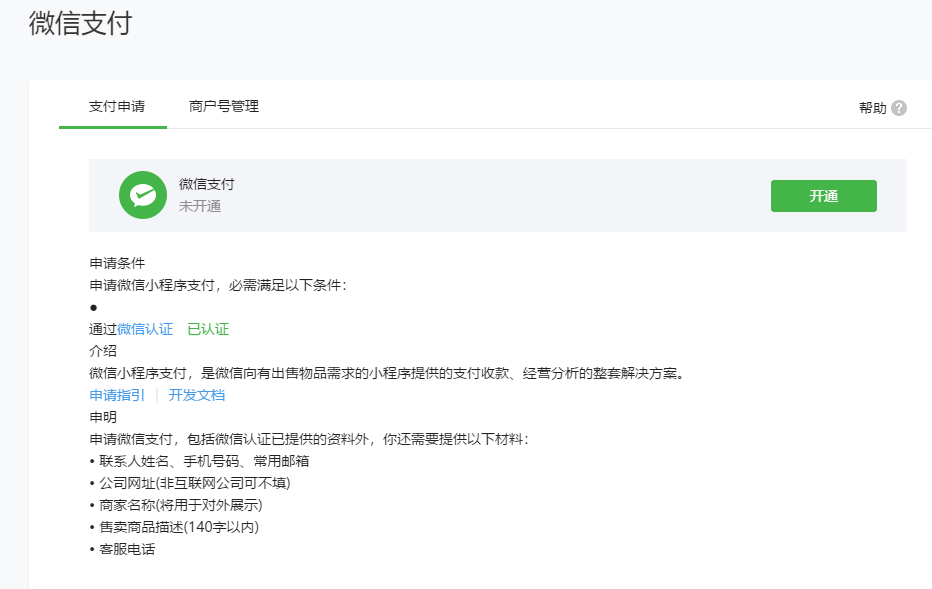Click the 未开通 status text
Screen dimensions: 932x589
pyautogui.click(x=200, y=206)
